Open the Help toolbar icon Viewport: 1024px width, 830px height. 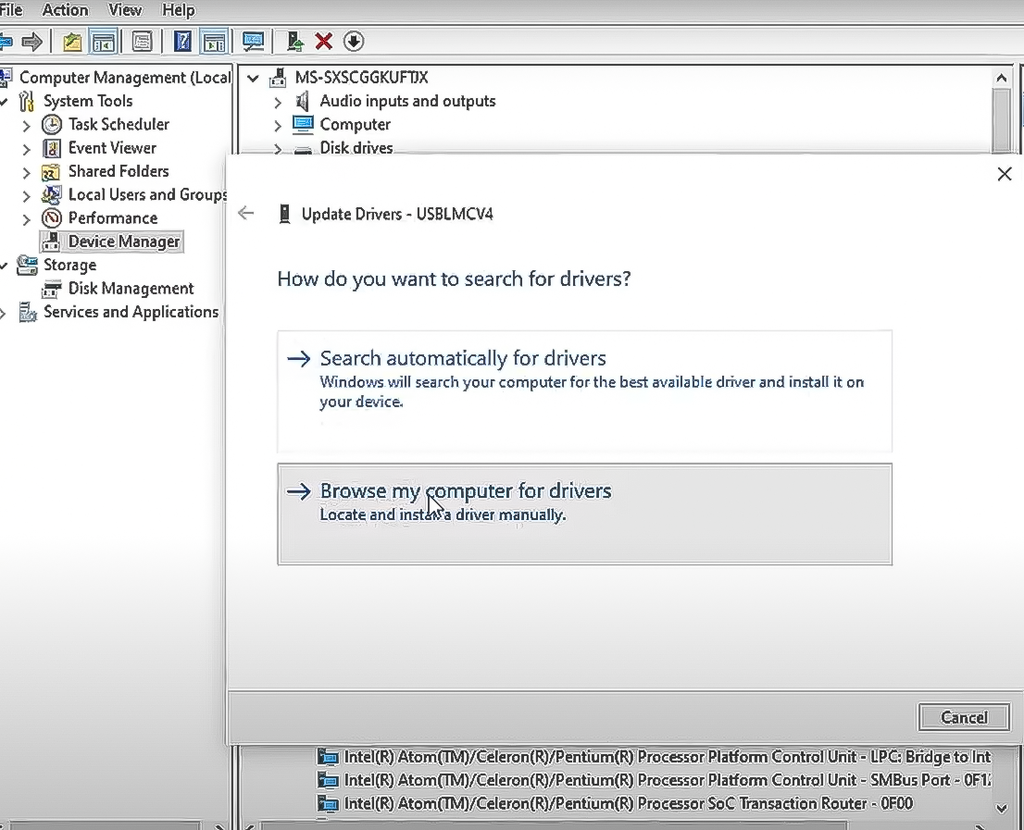point(182,42)
